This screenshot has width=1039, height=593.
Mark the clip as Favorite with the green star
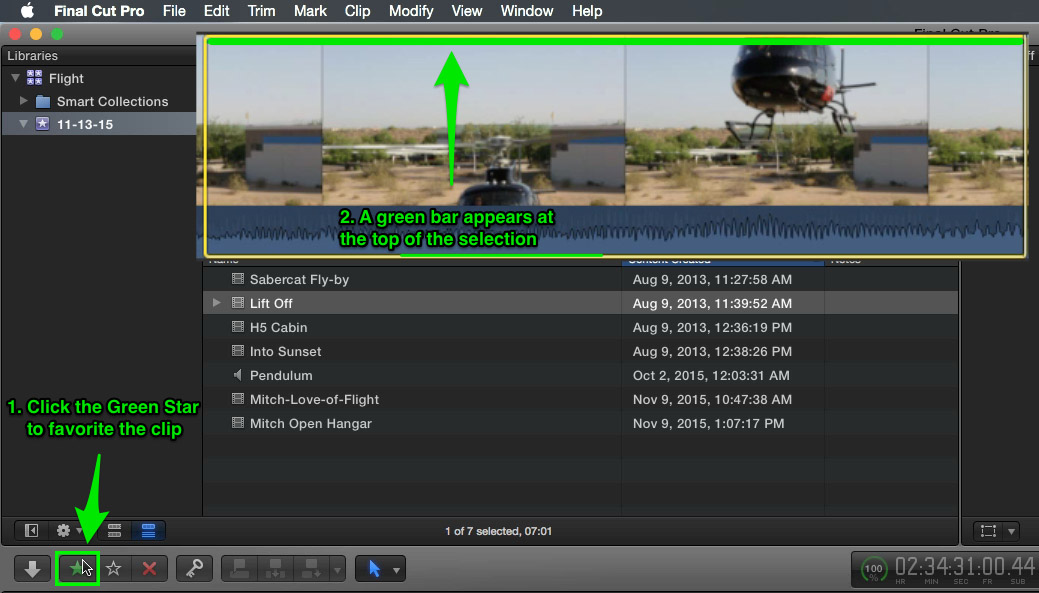tap(78, 568)
